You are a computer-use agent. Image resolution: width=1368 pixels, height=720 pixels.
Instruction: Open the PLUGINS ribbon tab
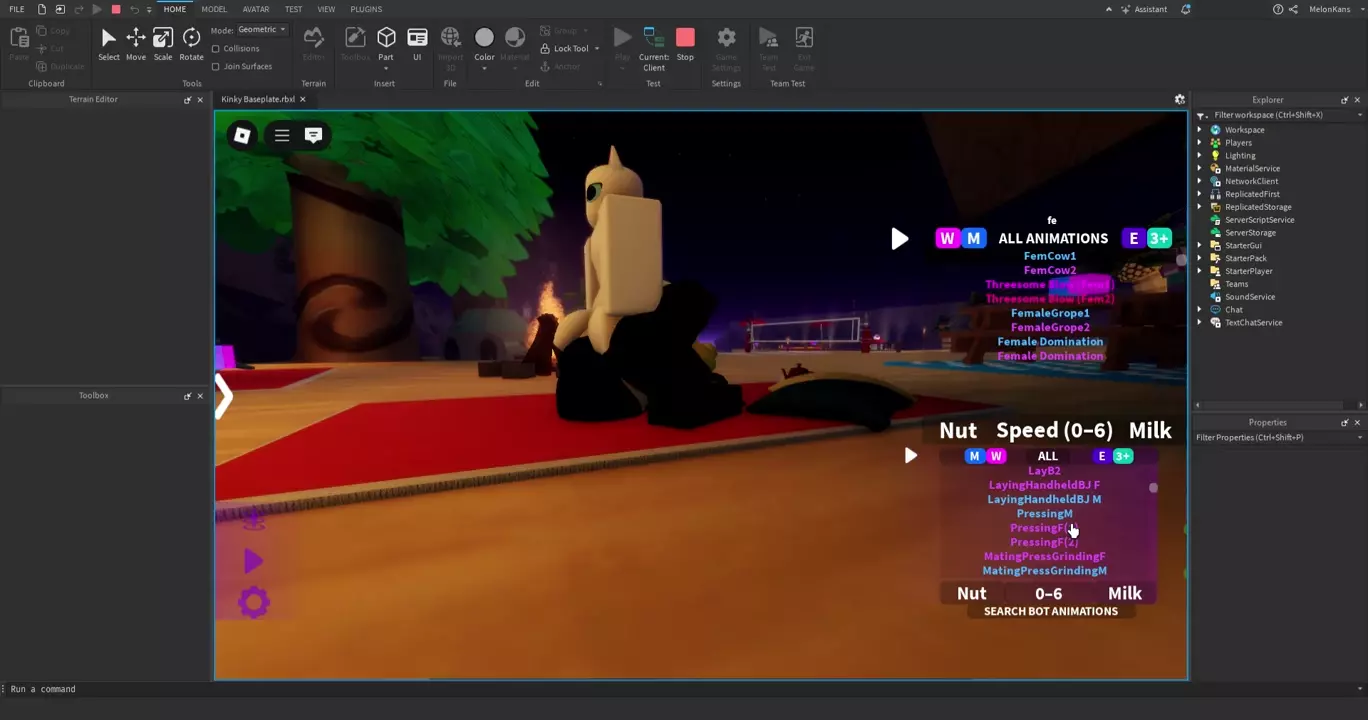(366, 9)
